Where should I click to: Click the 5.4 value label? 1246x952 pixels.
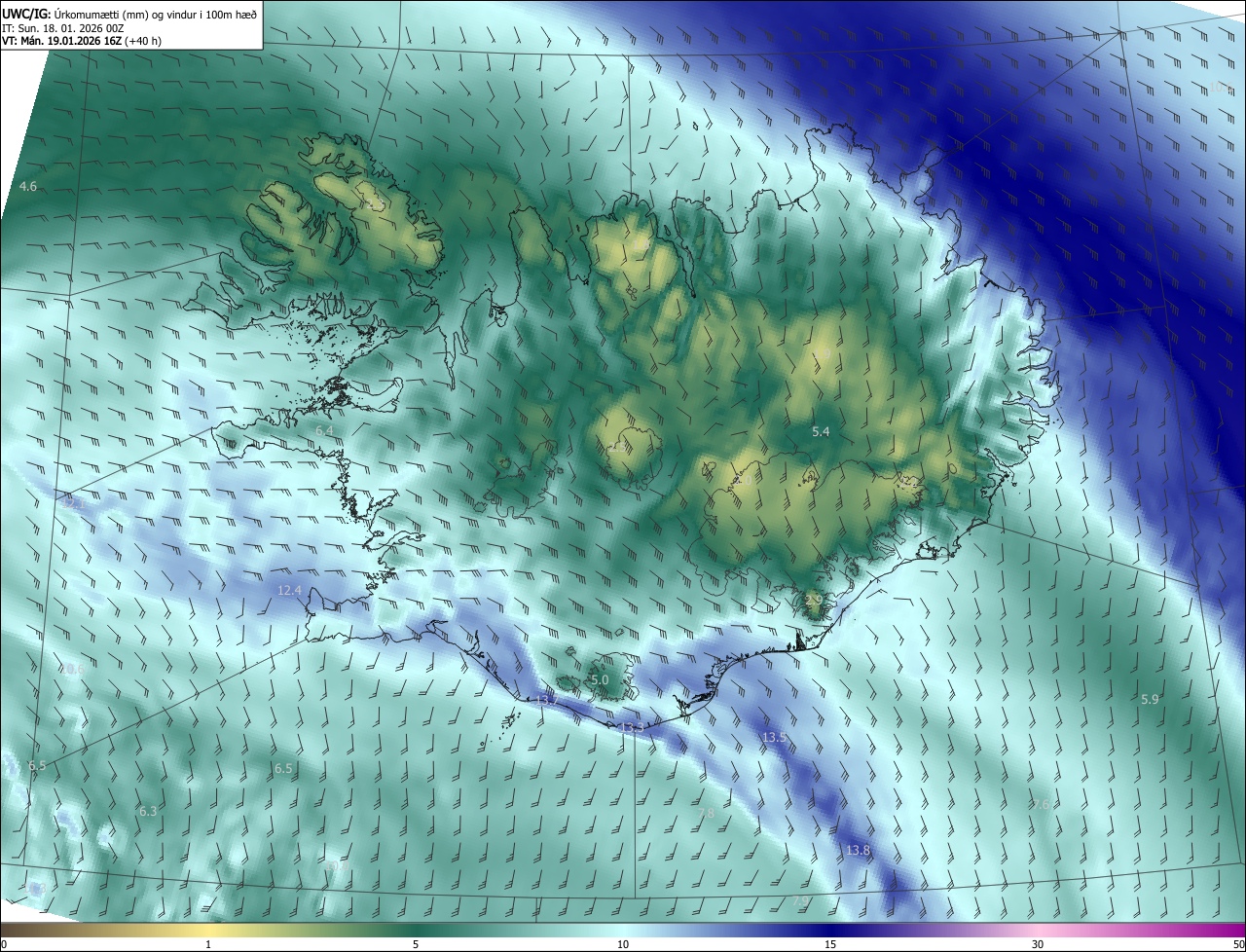(821, 431)
